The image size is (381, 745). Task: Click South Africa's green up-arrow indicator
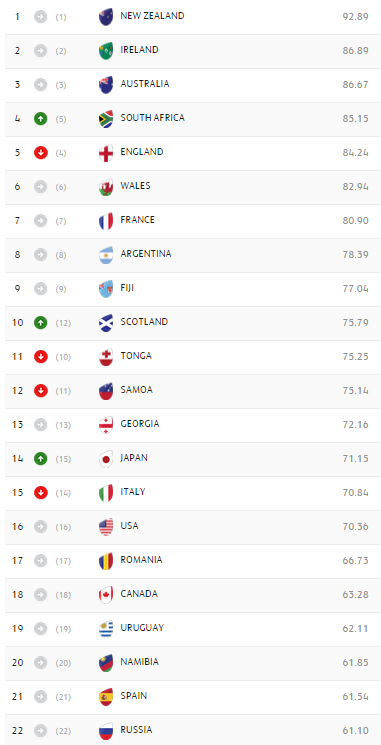pyautogui.click(x=41, y=119)
